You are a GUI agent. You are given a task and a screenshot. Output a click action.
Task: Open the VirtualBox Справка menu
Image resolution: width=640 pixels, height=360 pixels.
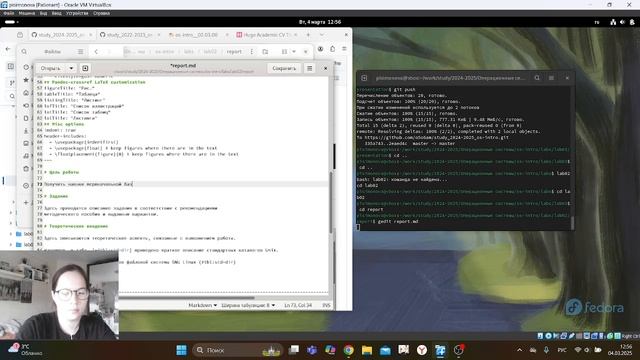coord(101,13)
